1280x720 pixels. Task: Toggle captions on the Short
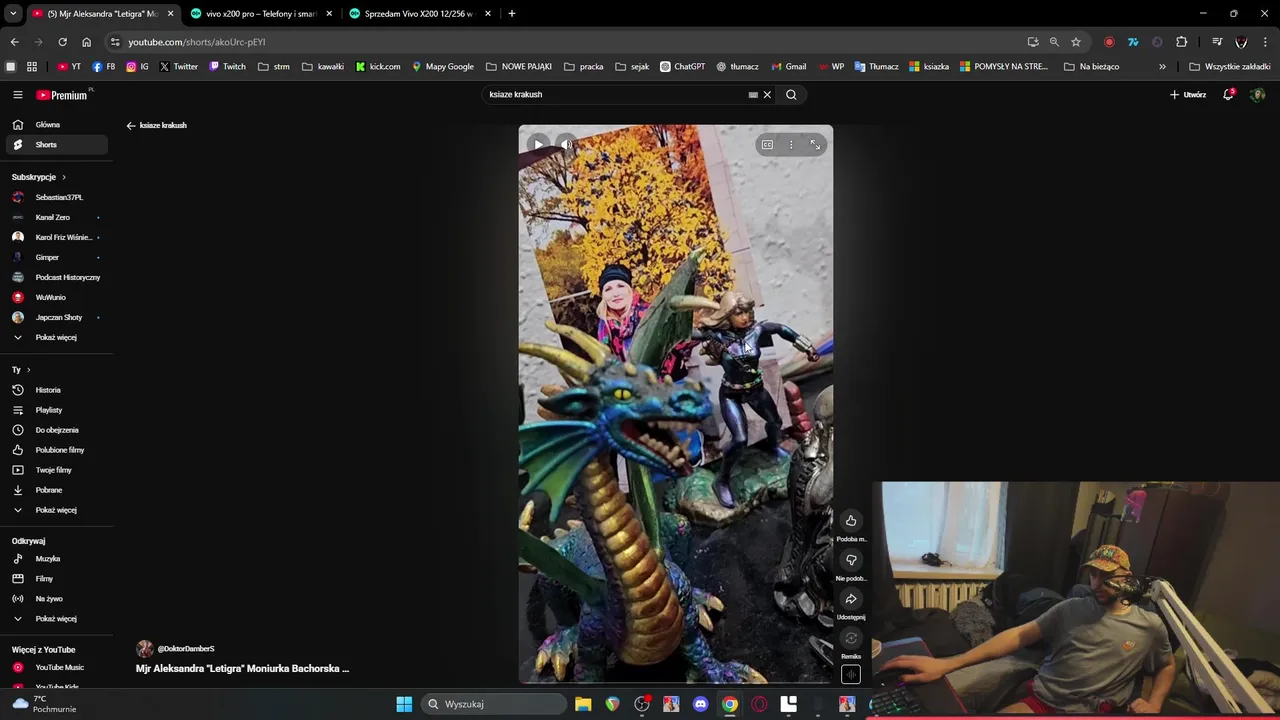click(x=767, y=145)
